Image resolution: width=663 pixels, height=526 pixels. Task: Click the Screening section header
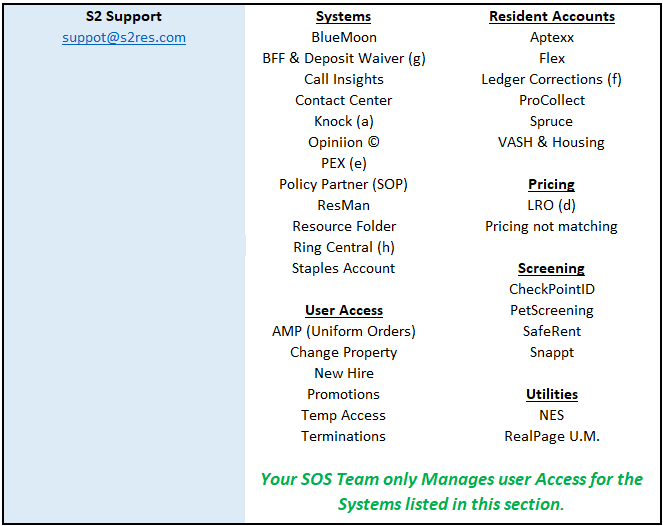[551, 268]
